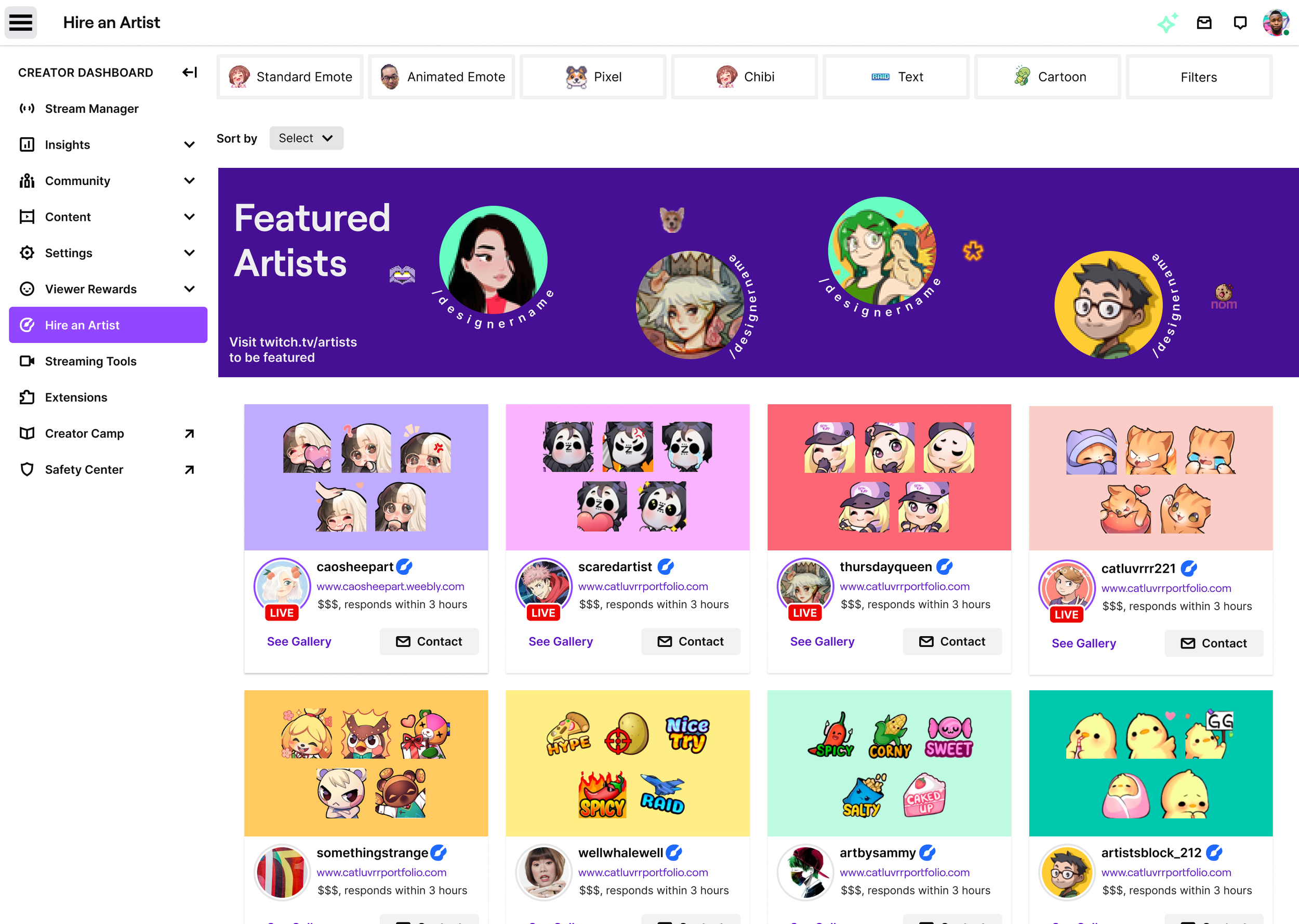The width and height of the screenshot is (1299, 924).
Task: Toggle the Pixel style filter
Action: click(x=593, y=77)
